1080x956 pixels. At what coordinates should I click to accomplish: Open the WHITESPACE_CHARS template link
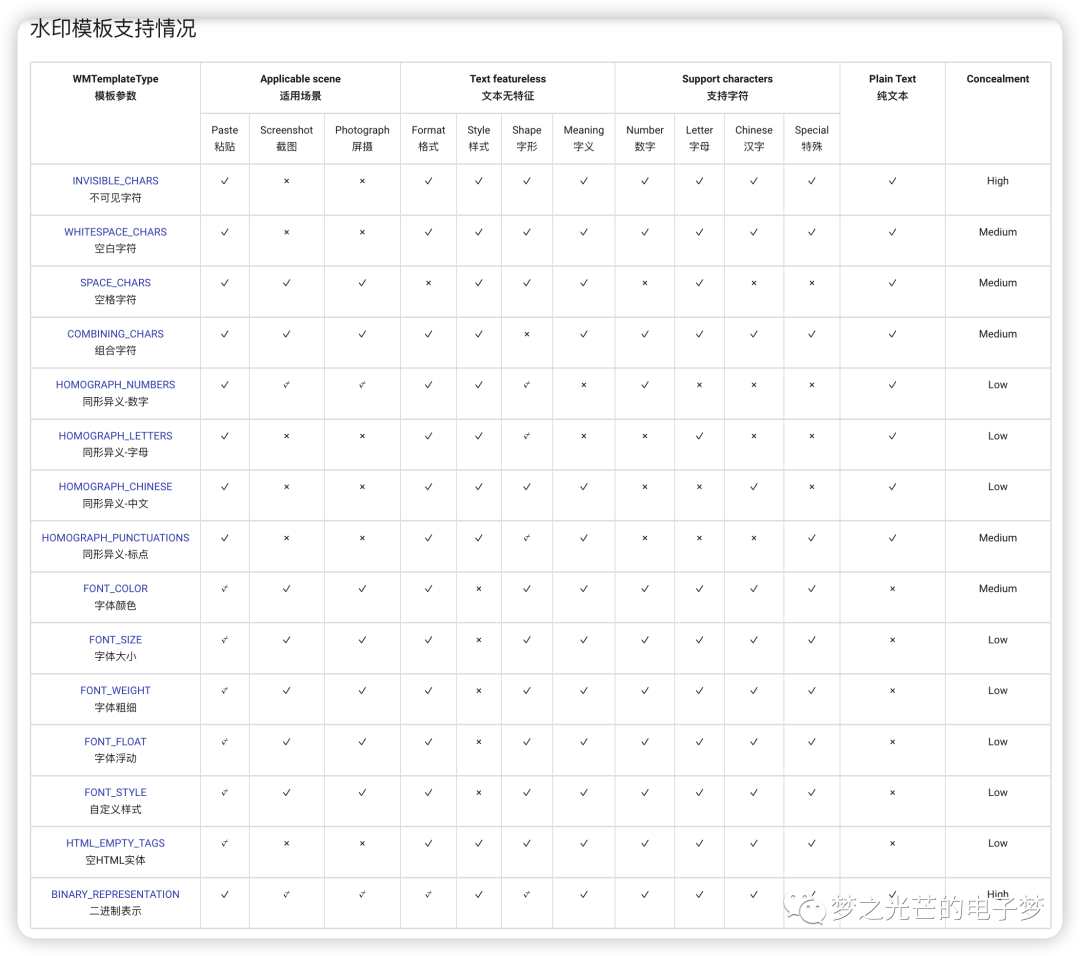(x=115, y=232)
